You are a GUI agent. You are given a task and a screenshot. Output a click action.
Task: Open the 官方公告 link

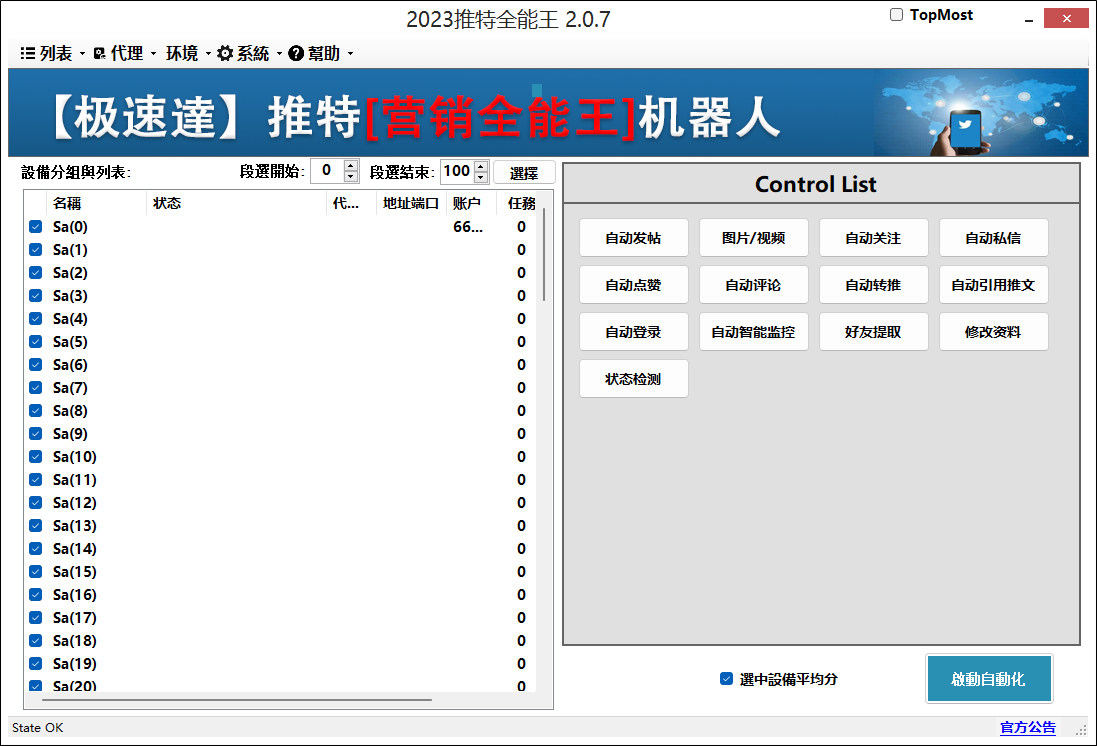tap(1028, 728)
